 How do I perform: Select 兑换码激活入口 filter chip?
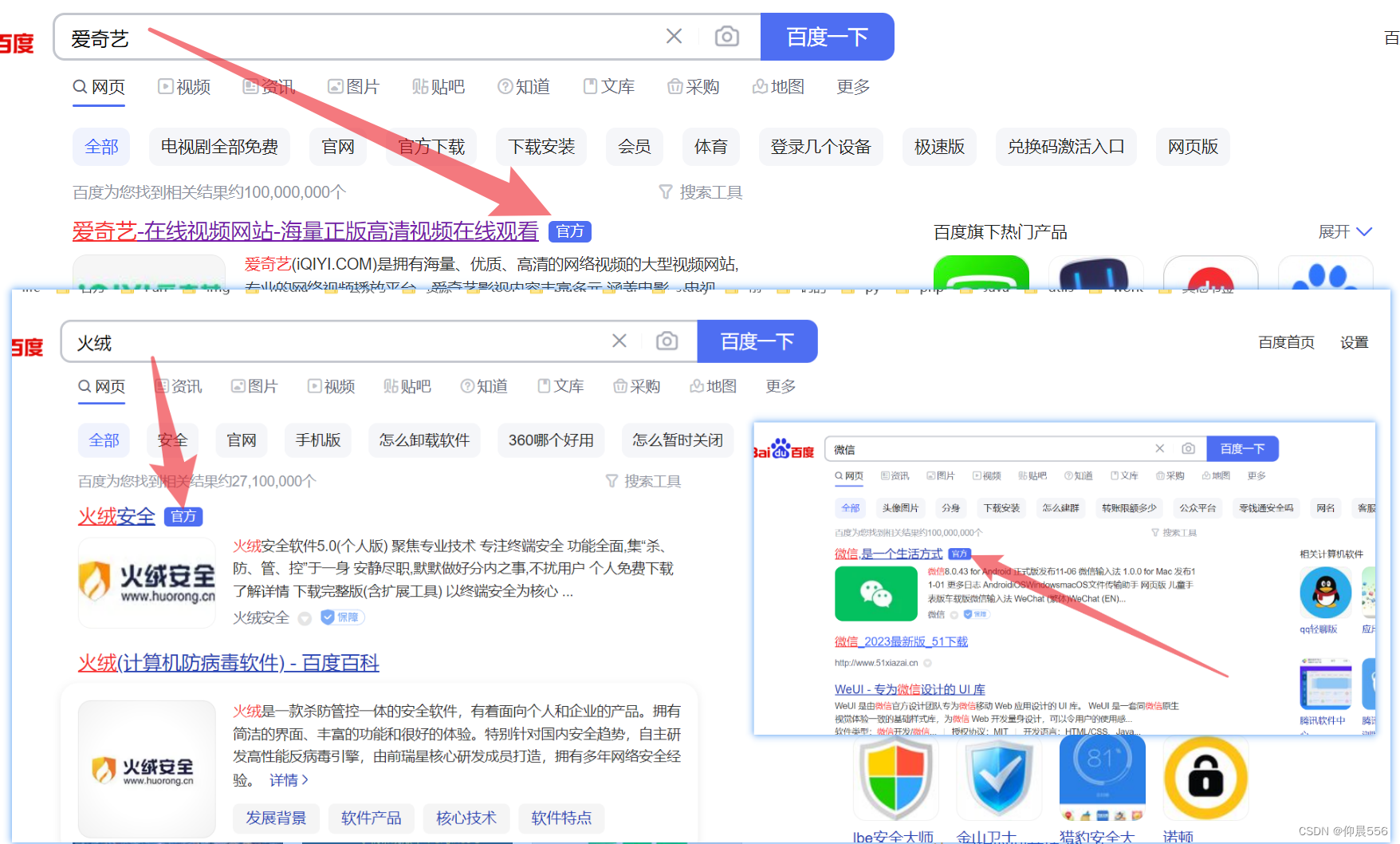(x=1066, y=147)
